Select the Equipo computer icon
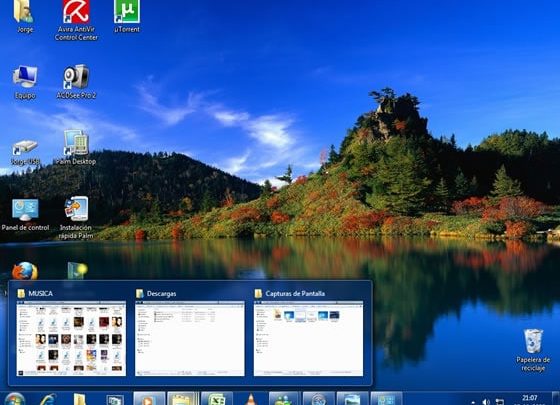This screenshot has height=405, width=560. (25, 82)
